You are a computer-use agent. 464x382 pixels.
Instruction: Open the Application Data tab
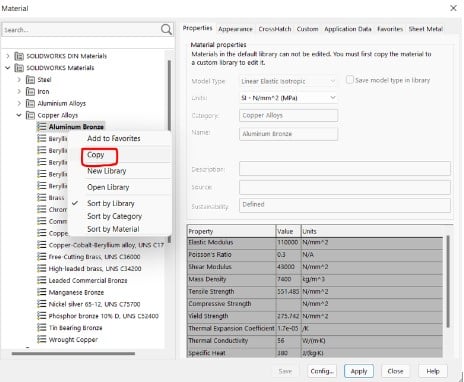[x=348, y=29]
